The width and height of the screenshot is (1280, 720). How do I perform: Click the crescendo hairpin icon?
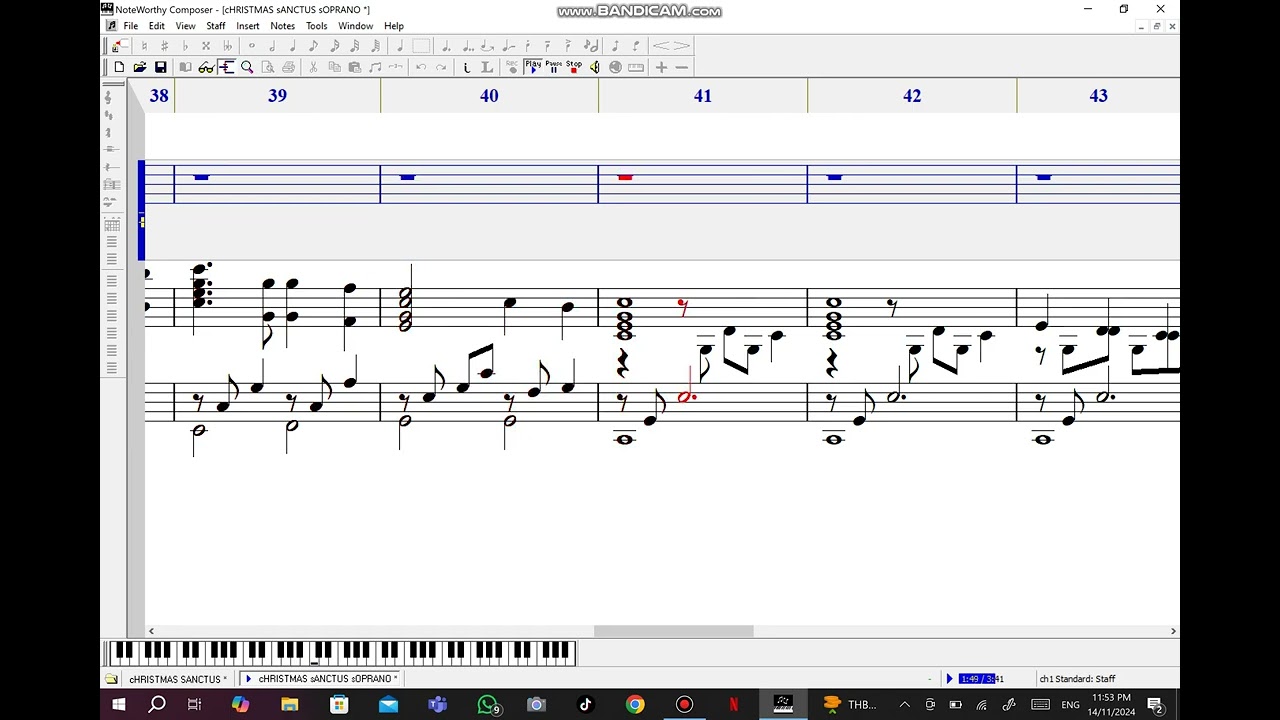pos(661,46)
